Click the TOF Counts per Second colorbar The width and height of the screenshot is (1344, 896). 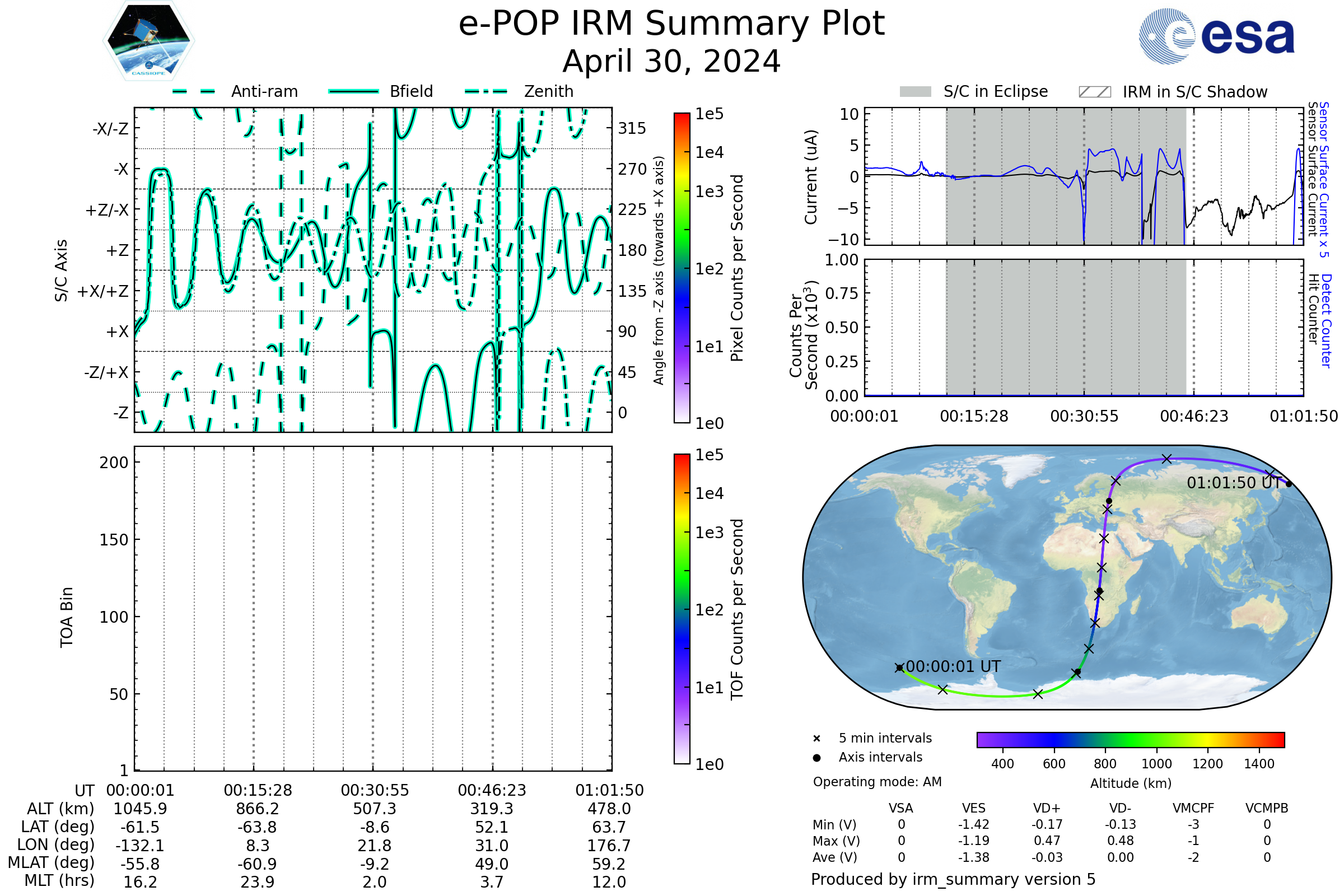[x=682, y=609]
